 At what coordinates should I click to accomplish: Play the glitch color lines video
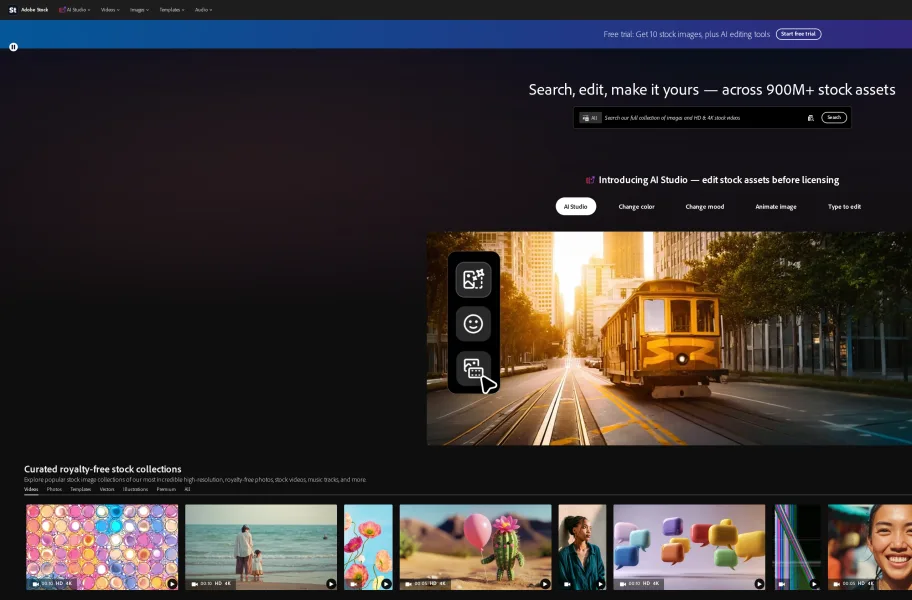click(x=814, y=584)
